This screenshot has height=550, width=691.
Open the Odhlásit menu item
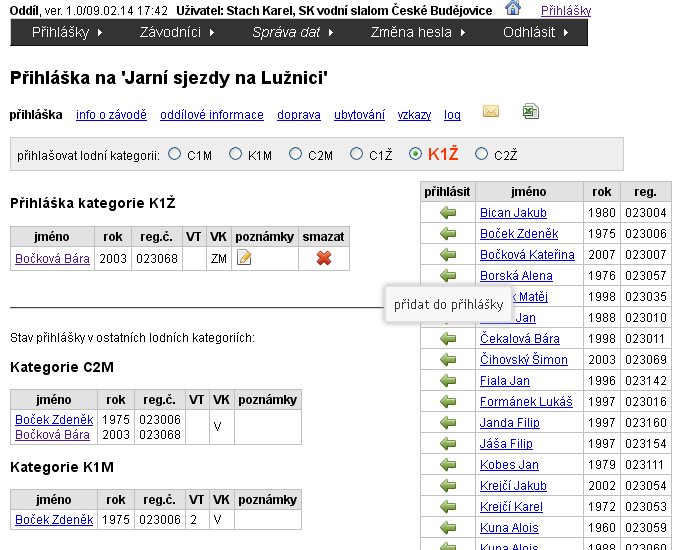[536, 32]
